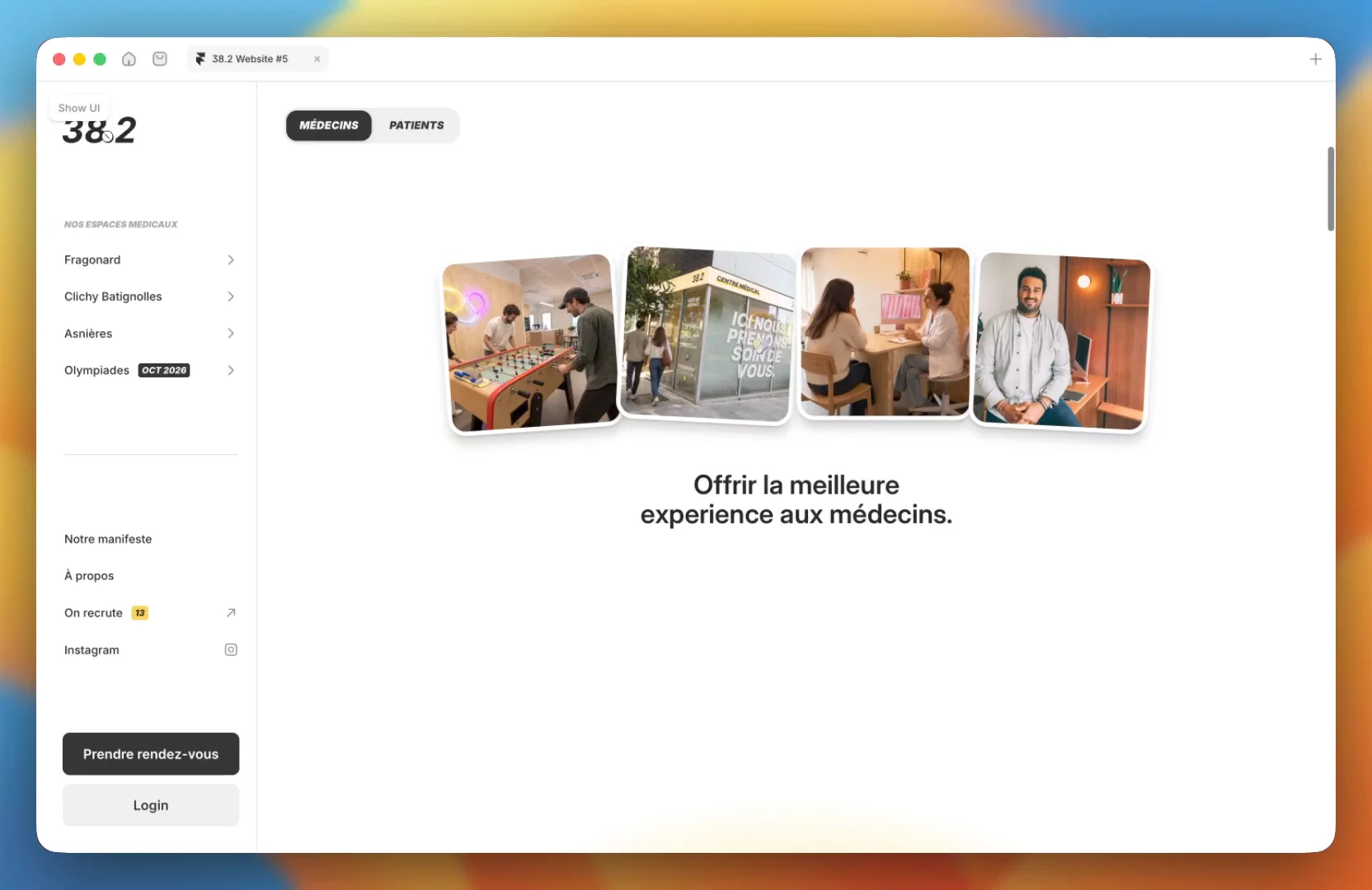Expand the Fragonard chevron

(231, 260)
